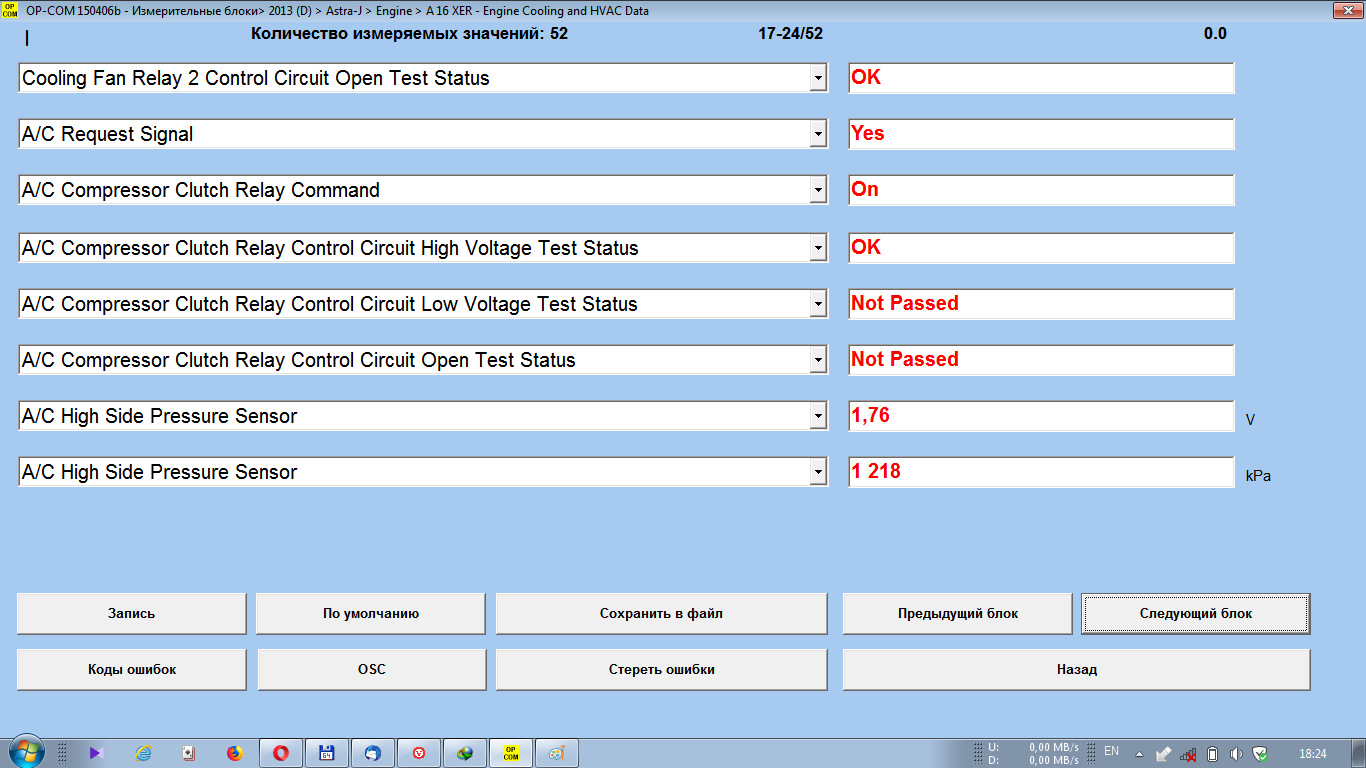Click Сохранить в файл button
This screenshot has width=1366, height=768.
coord(661,614)
